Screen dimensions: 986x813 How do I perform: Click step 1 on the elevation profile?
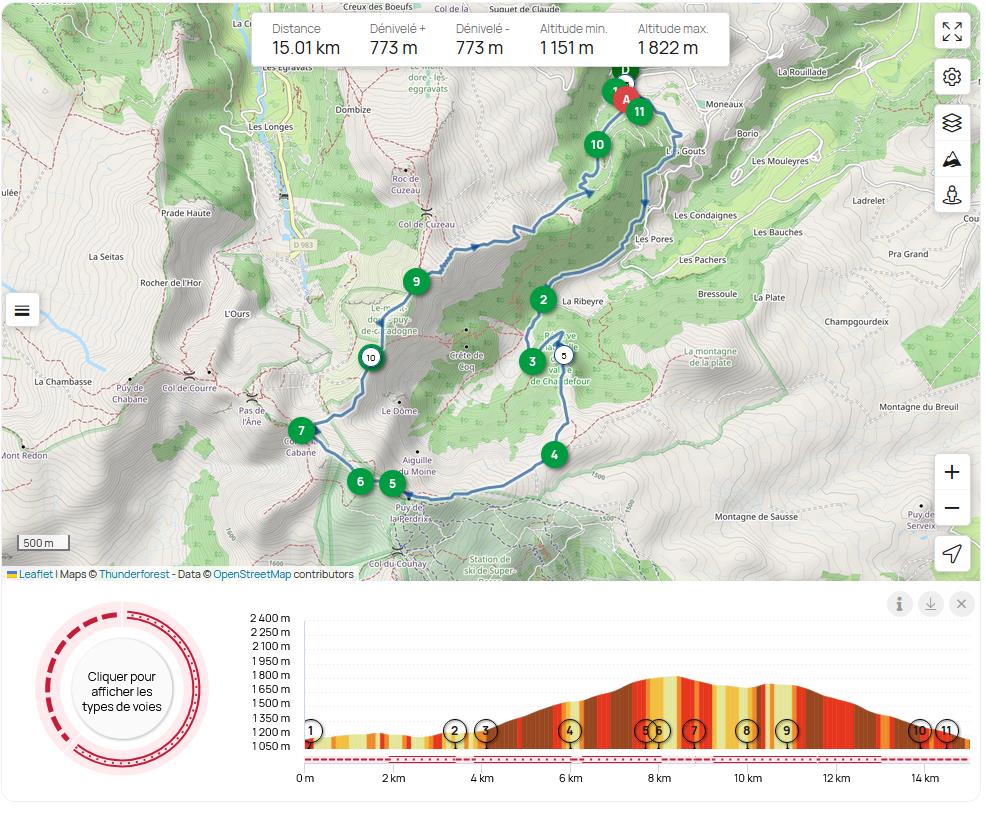[x=310, y=731]
